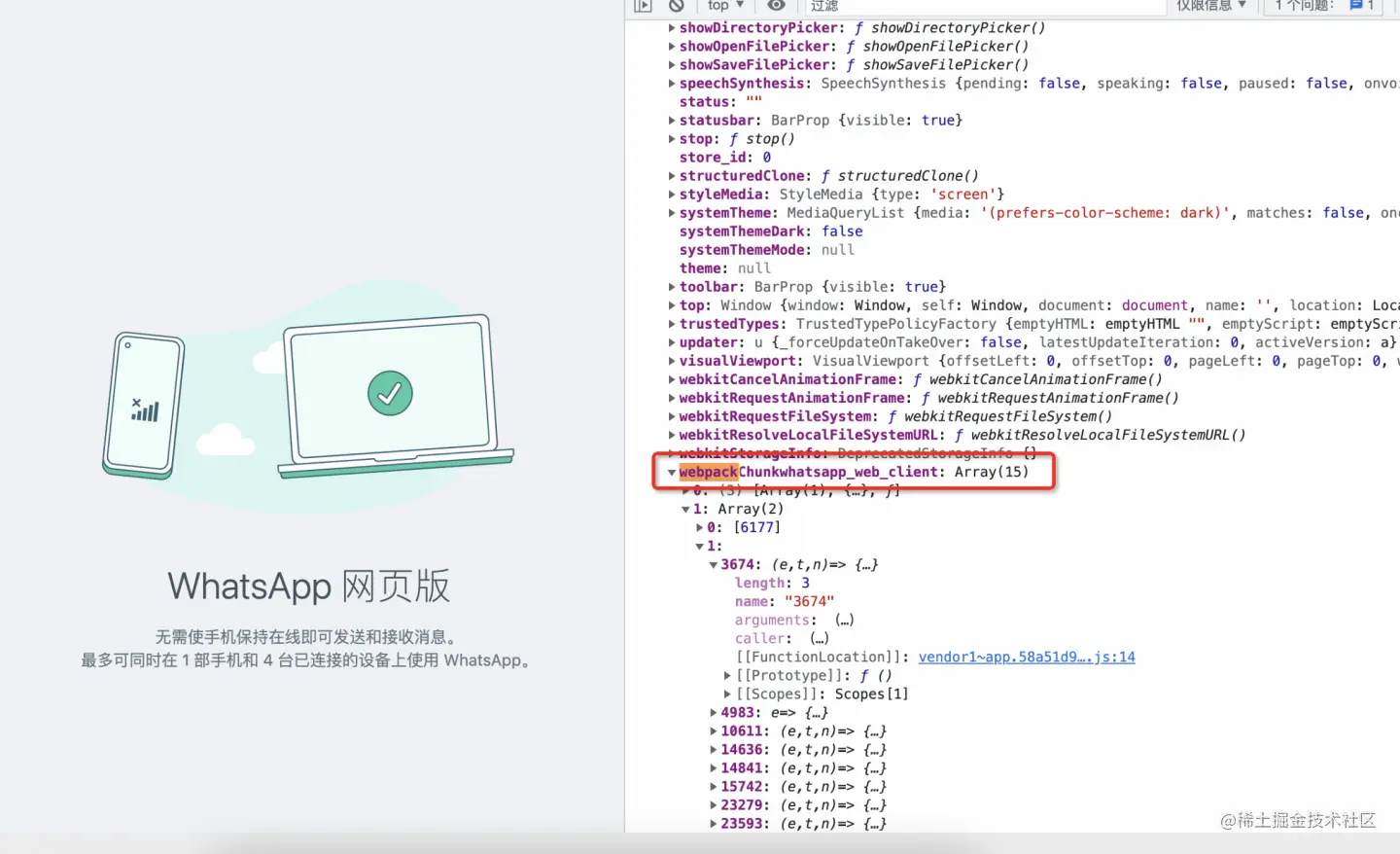
Task: Collapse the '1: Array(2)' node
Action: coord(685,510)
